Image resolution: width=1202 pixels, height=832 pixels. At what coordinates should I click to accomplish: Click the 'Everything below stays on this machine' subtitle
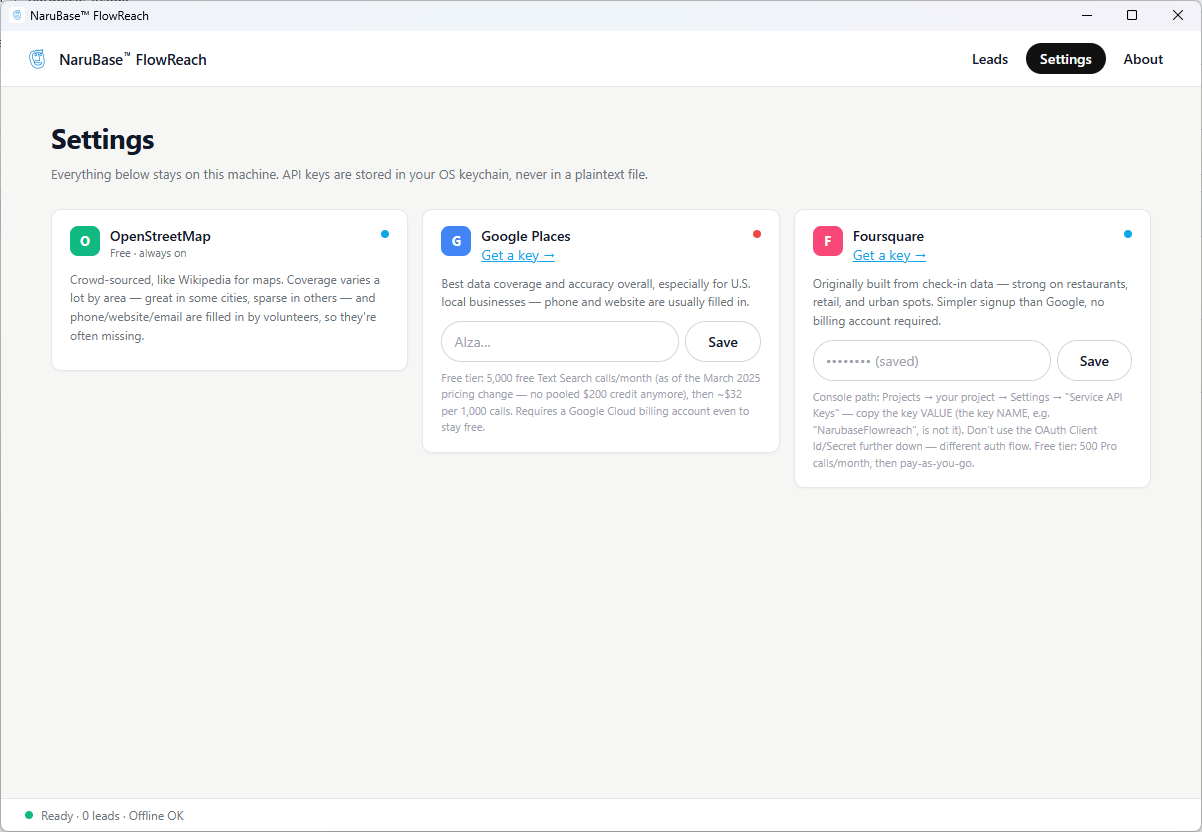click(x=349, y=174)
